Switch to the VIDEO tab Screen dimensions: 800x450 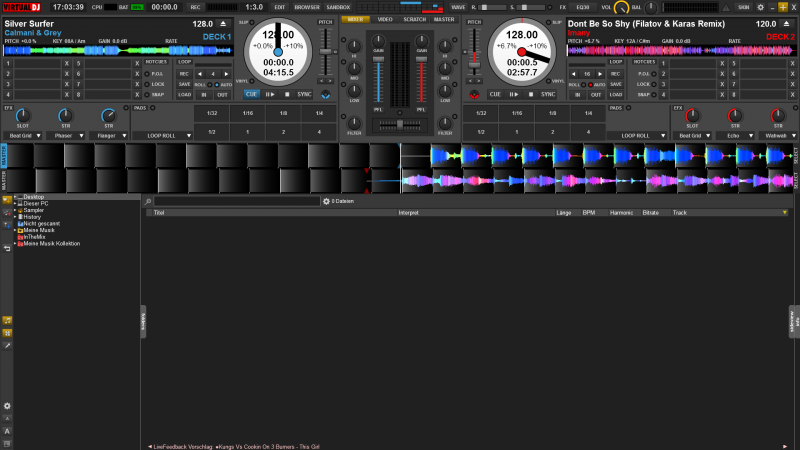click(385, 19)
